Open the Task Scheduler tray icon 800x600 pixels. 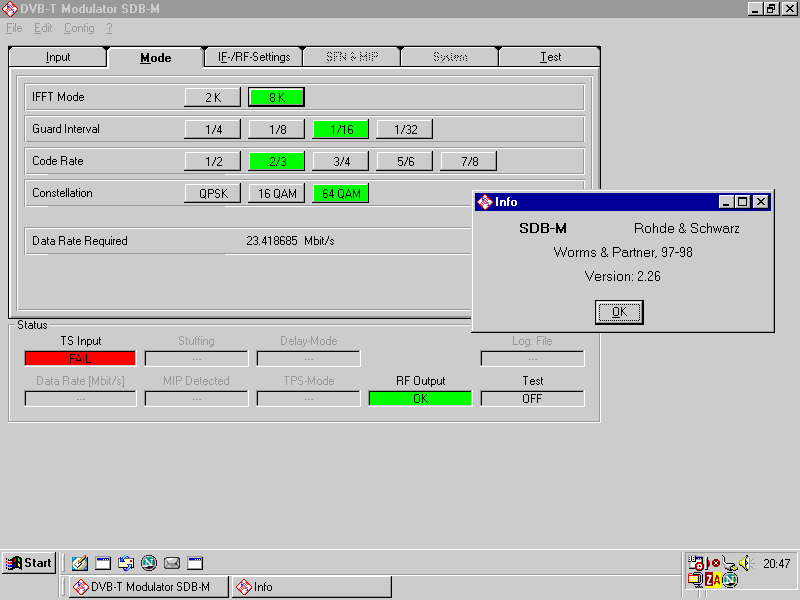coord(695,563)
